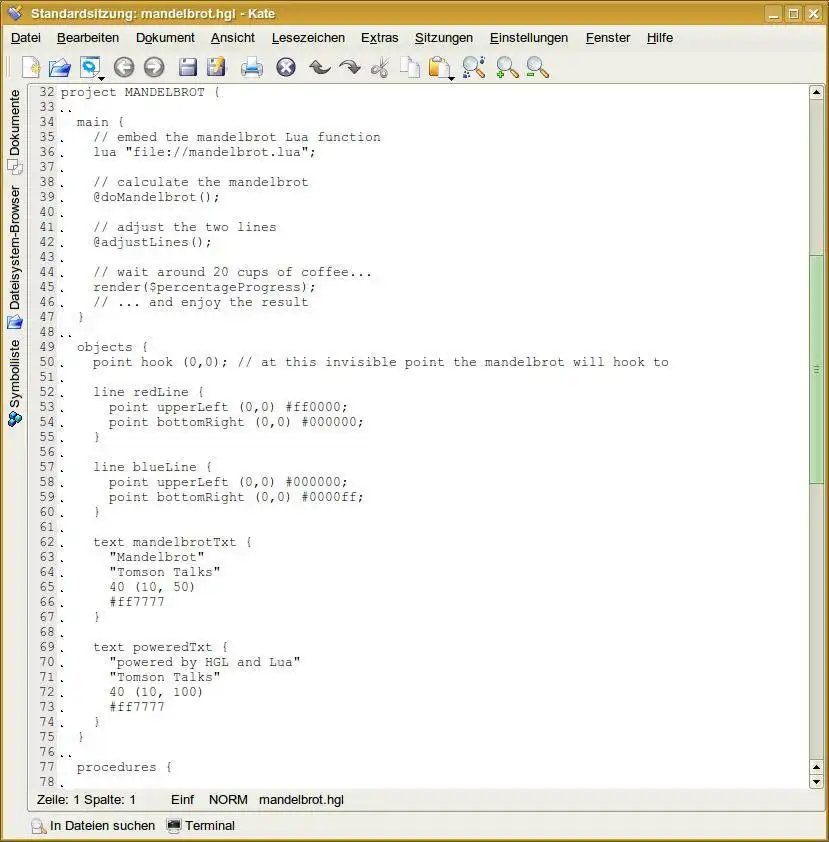Open the Sitzungen menu
829x842 pixels.
444,38
